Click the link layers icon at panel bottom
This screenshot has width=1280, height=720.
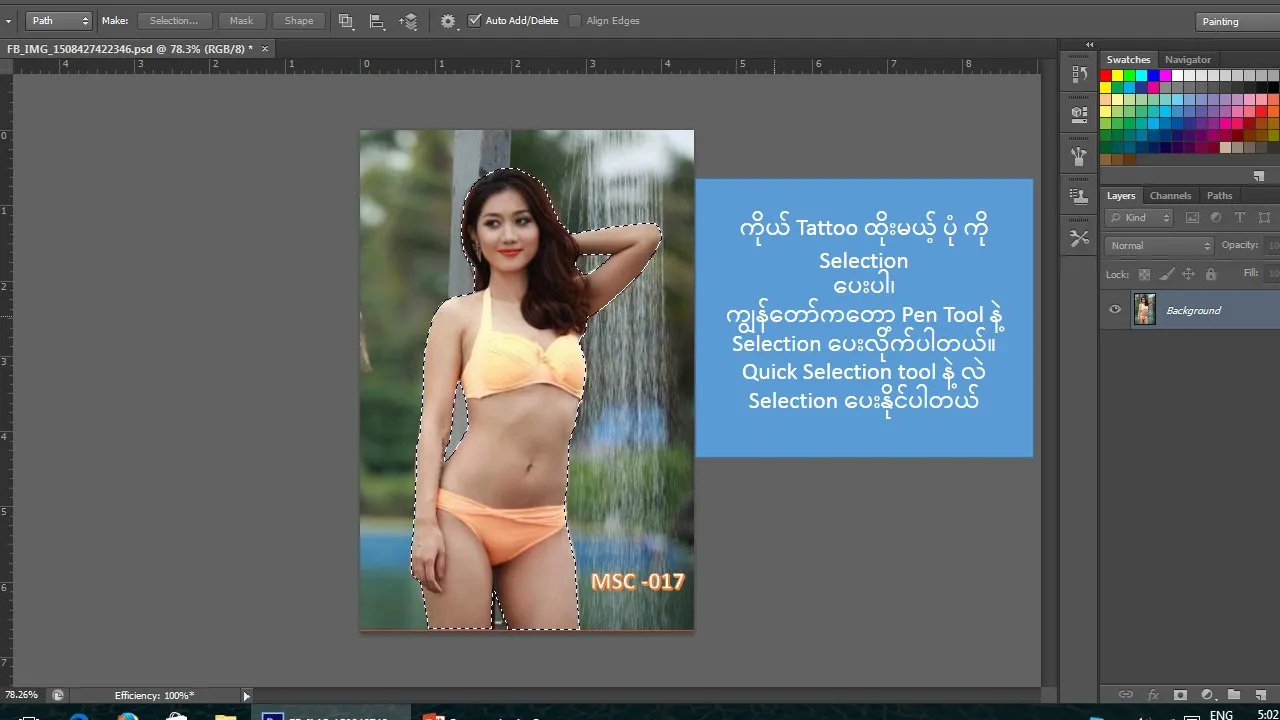(1126, 694)
